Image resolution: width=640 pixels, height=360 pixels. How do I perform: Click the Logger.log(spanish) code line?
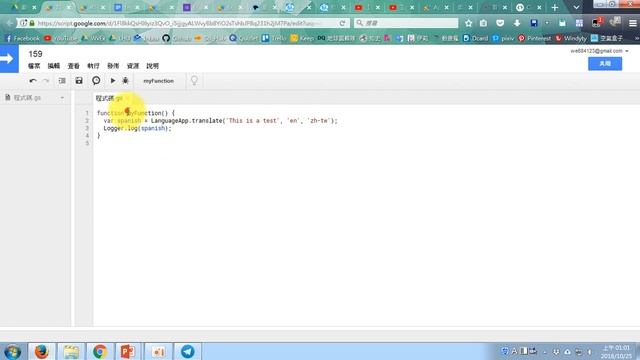click(137, 128)
